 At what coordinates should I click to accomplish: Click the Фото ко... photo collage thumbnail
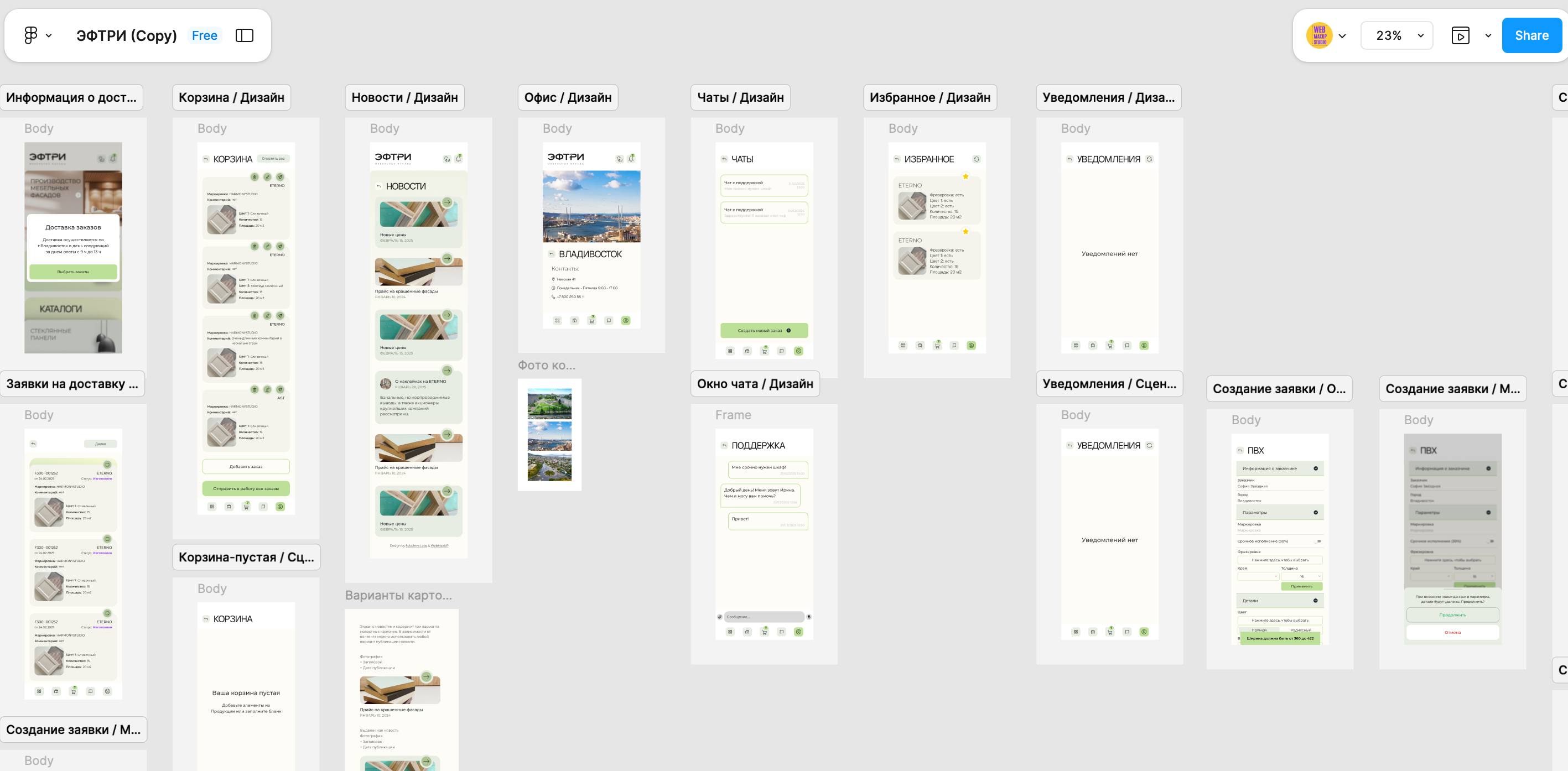[549, 435]
